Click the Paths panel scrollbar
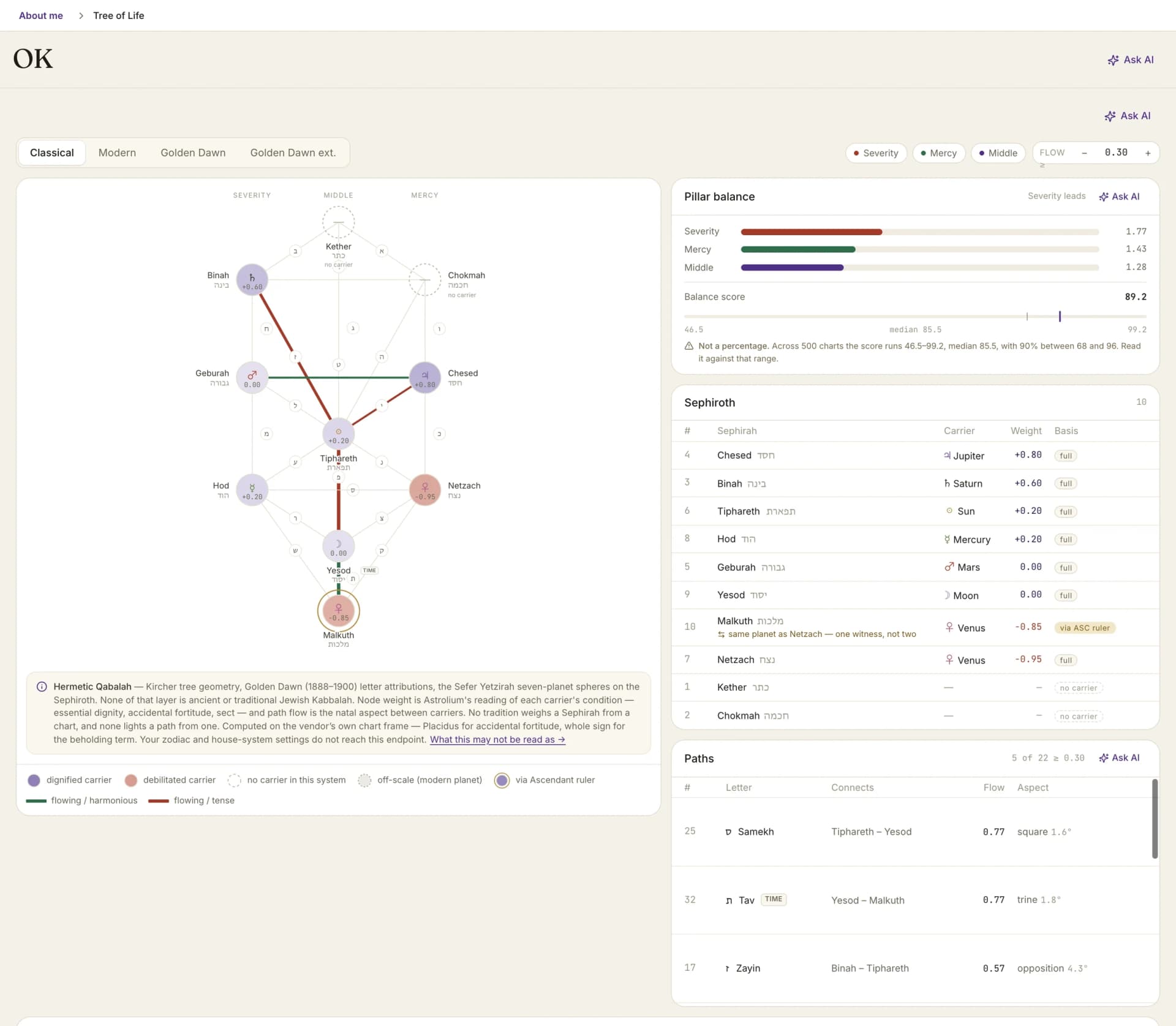Viewport: 1176px width, 1026px height. (1155, 818)
